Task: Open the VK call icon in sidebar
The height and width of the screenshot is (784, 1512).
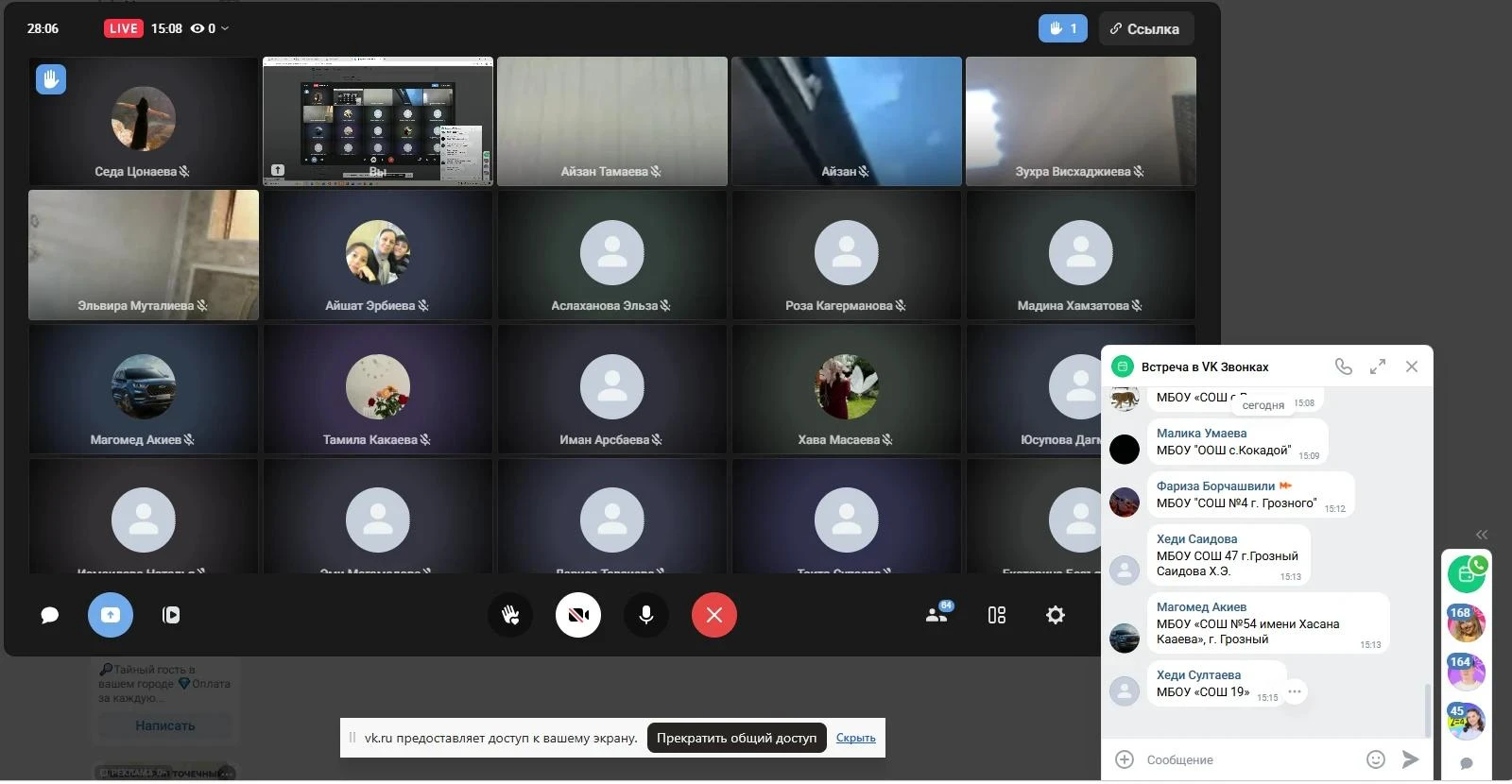Action: click(1467, 573)
